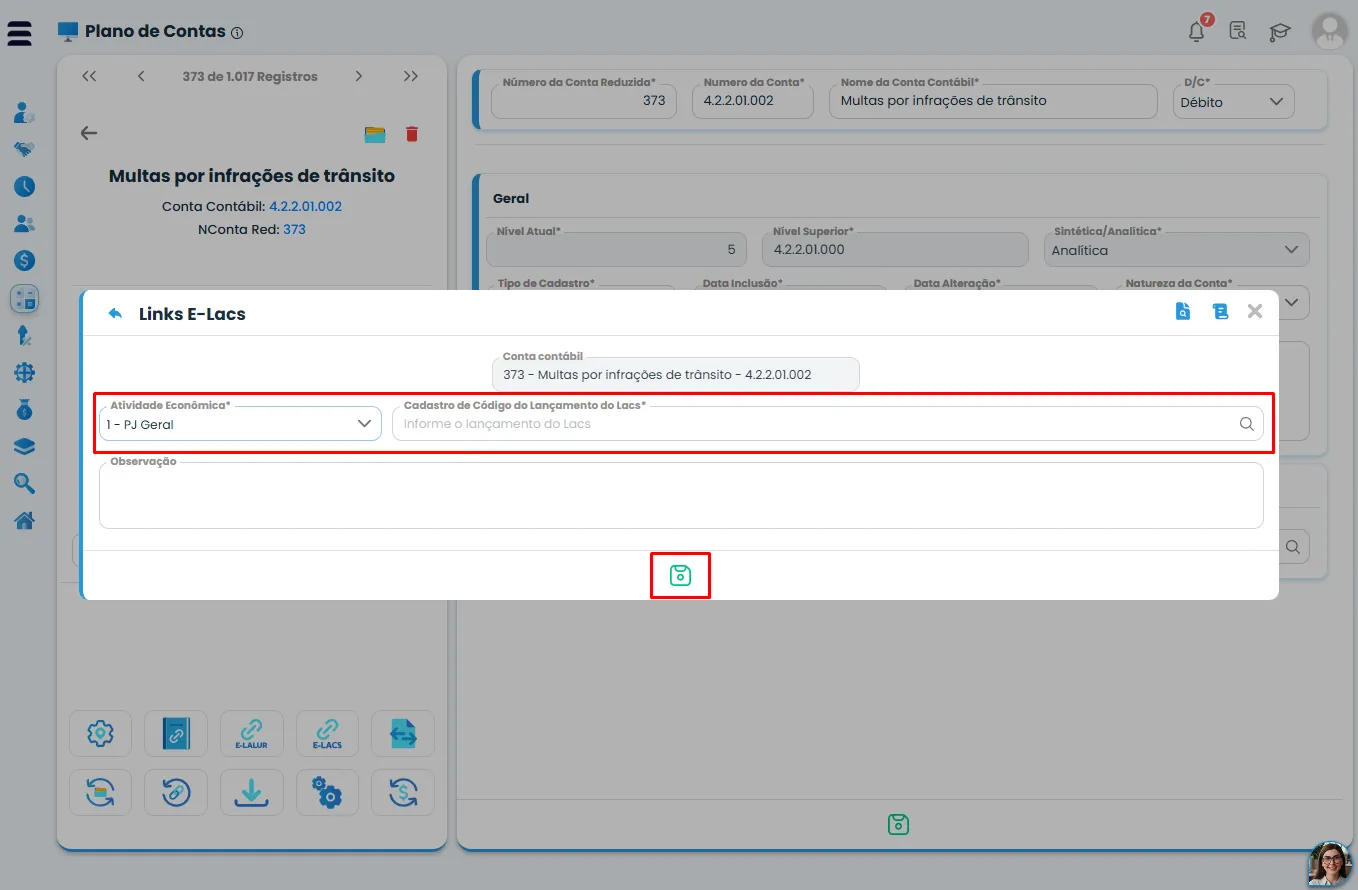The image size is (1358, 890).
Task: Expand the Sintética/Analítica dropdown
Action: (x=1176, y=250)
